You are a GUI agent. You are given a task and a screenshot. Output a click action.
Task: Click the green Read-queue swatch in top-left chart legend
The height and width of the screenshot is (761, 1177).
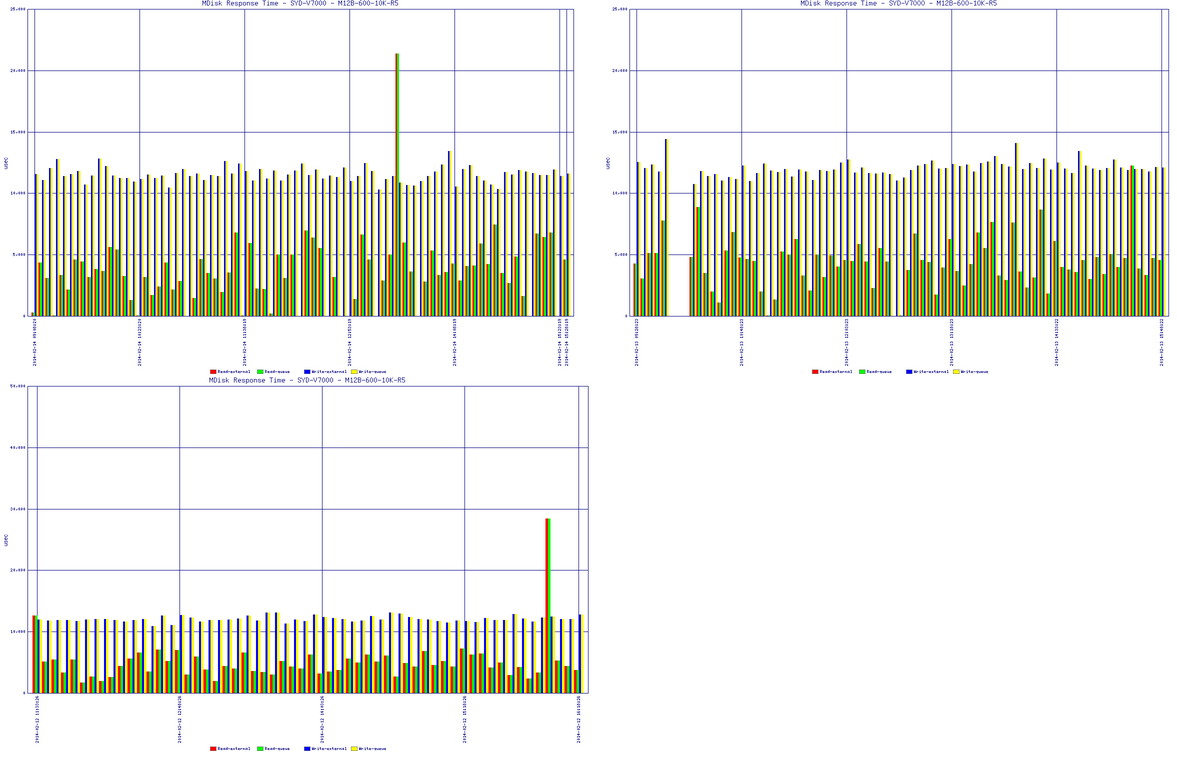pos(260,372)
